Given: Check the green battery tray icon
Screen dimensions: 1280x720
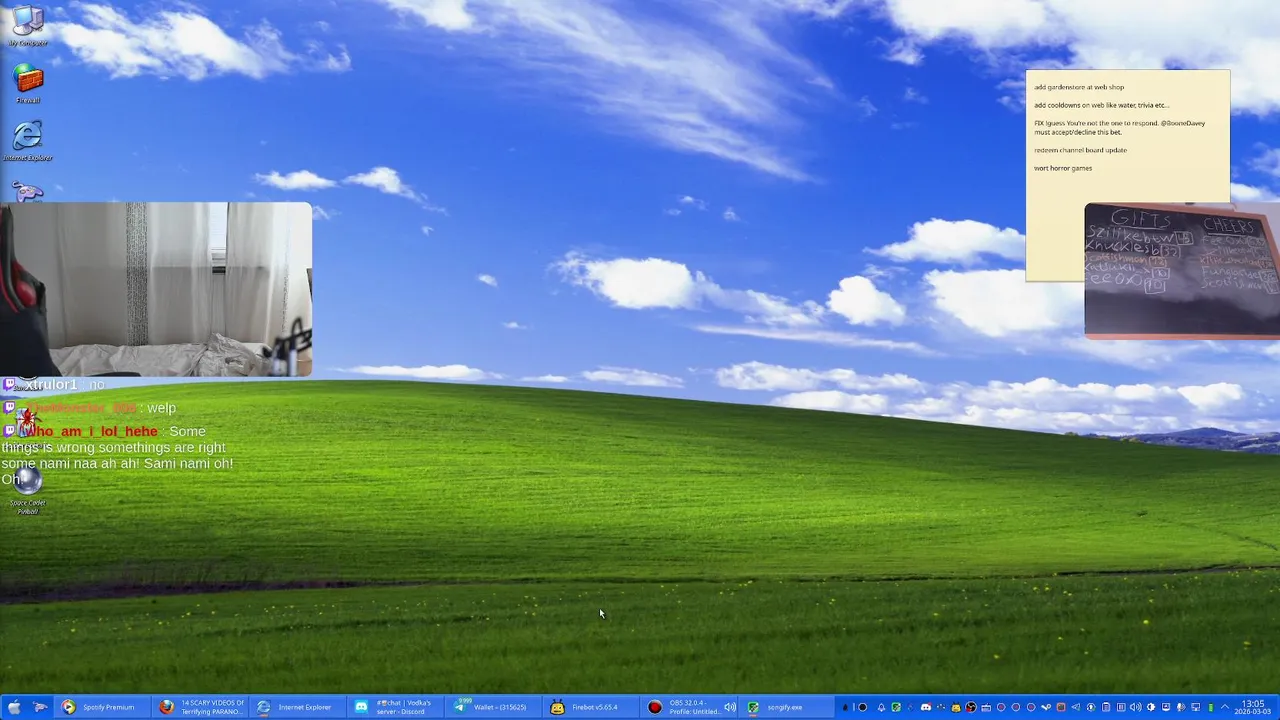Looking at the screenshot, I should (x=1211, y=707).
